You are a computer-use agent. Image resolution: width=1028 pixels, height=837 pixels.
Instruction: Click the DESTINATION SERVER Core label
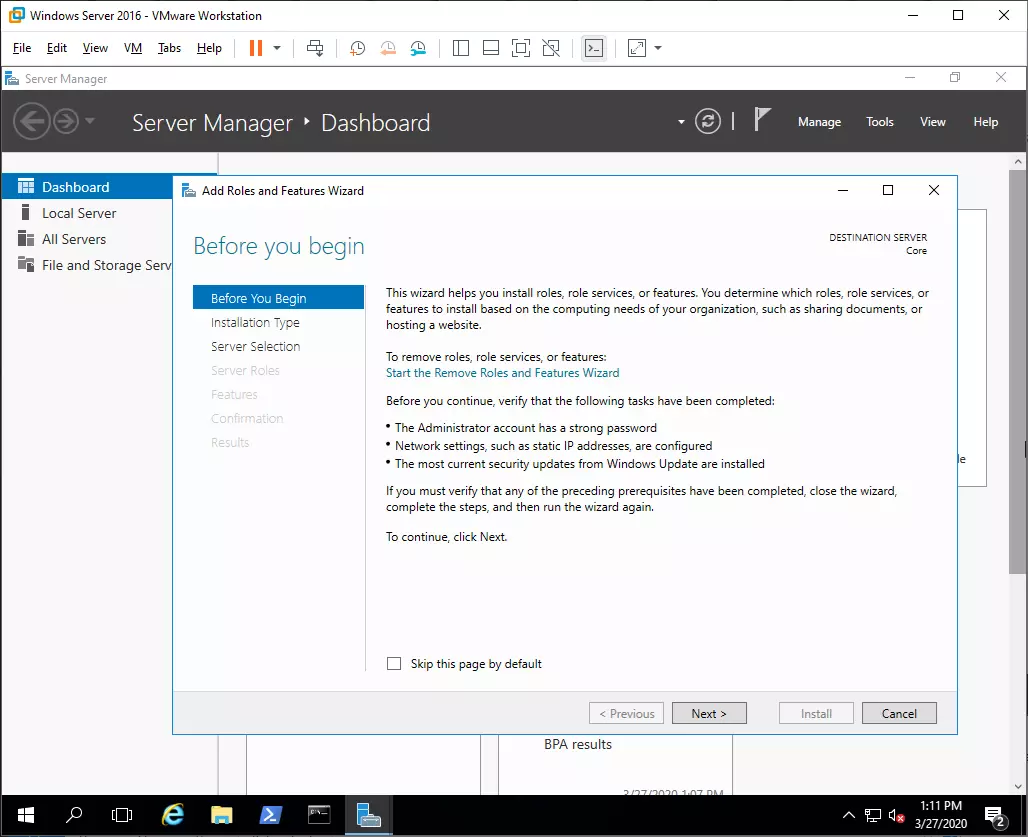(878, 244)
